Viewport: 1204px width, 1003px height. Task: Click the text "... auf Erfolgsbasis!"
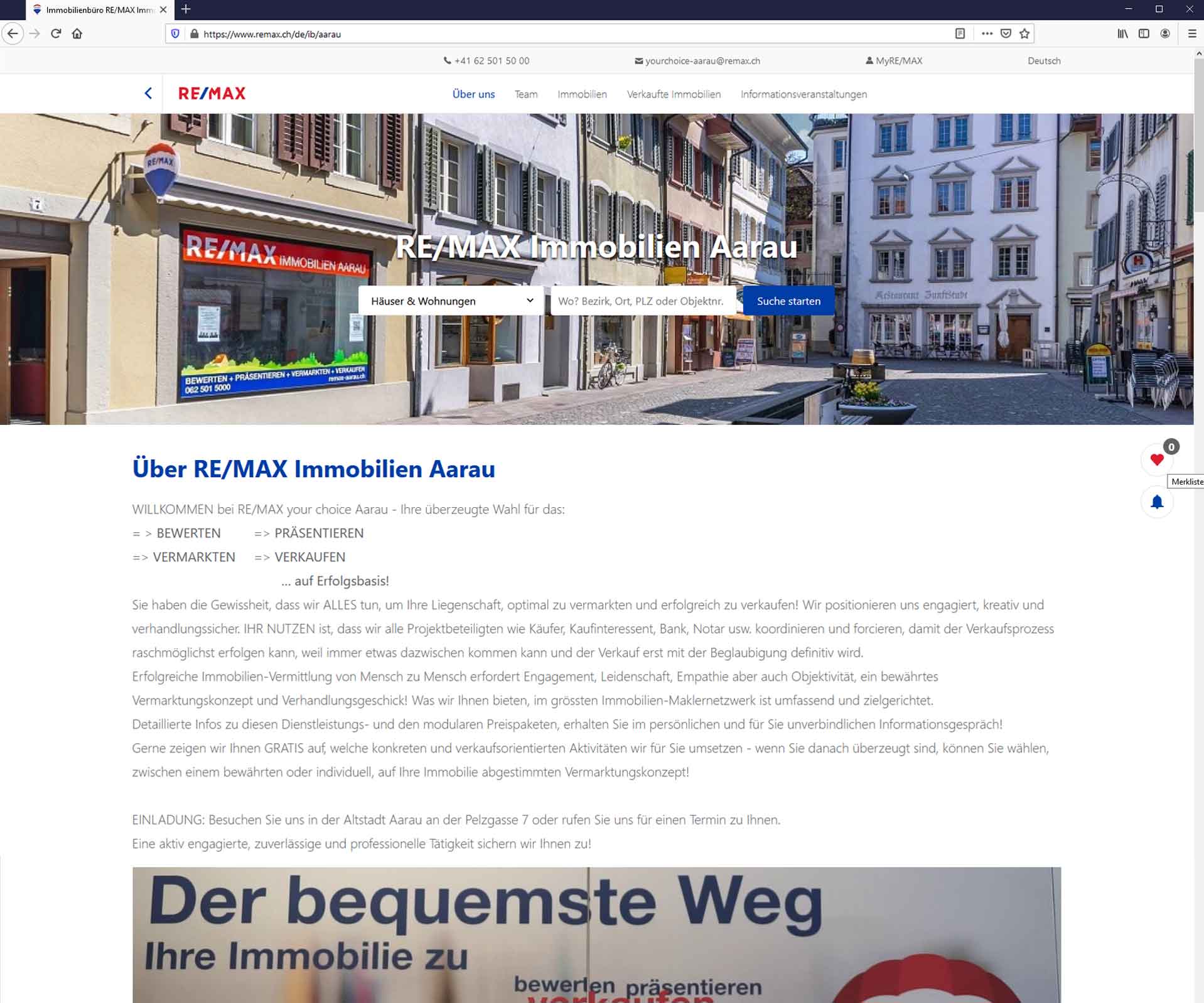335,581
